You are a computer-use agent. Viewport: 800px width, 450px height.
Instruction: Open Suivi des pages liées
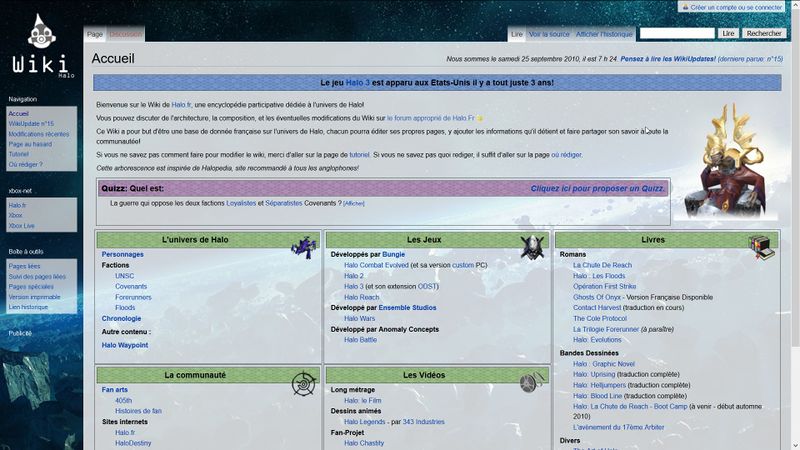point(37,277)
